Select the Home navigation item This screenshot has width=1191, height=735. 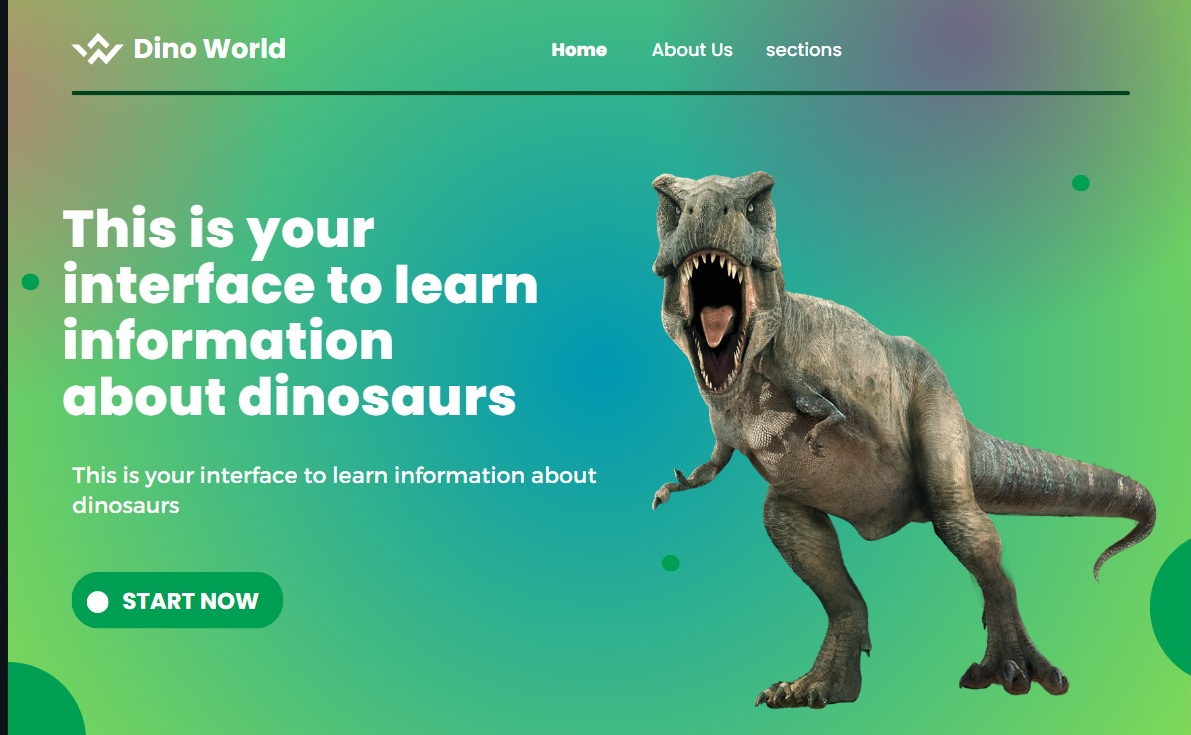click(x=579, y=49)
